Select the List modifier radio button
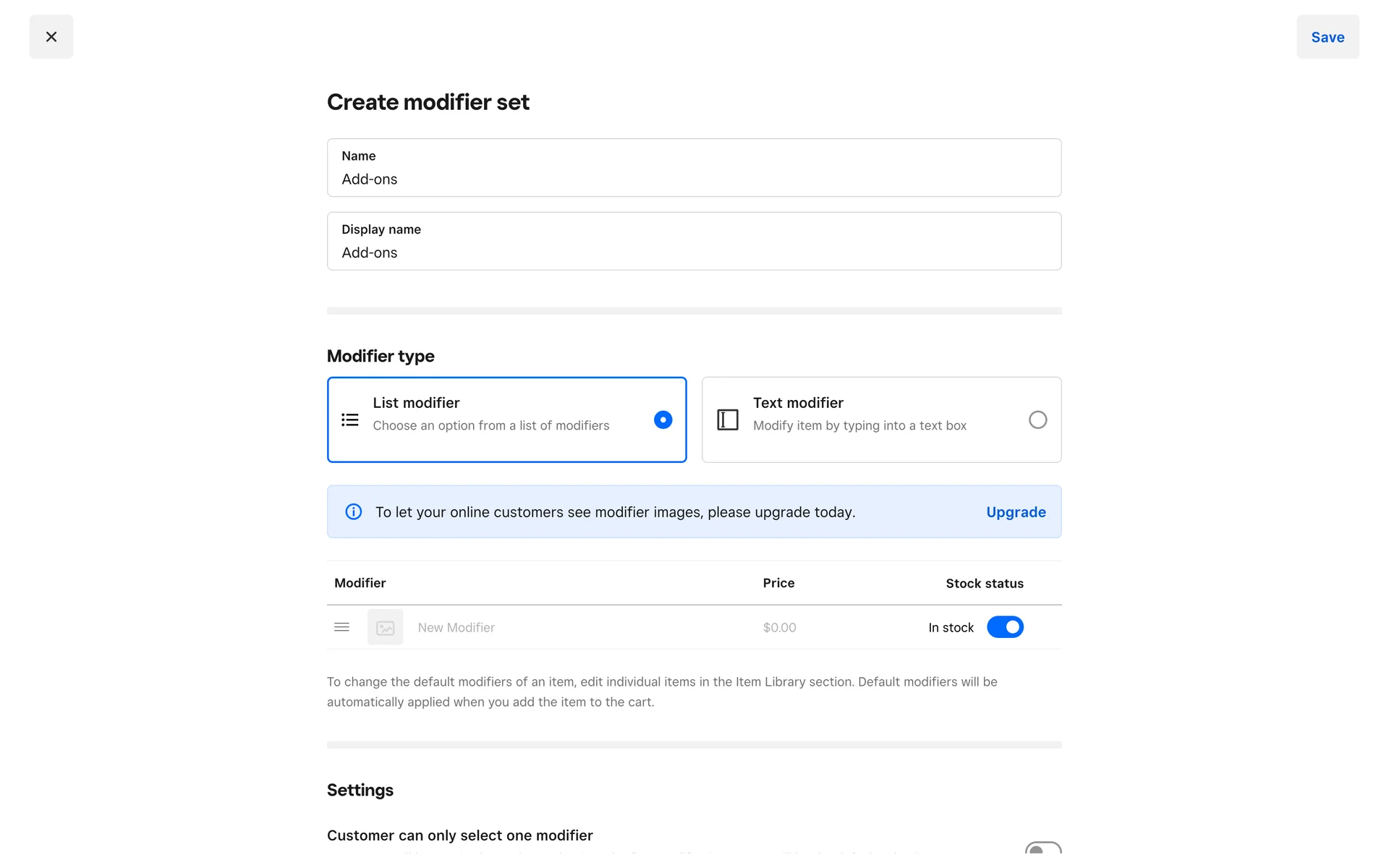1389x868 pixels. (662, 420)
